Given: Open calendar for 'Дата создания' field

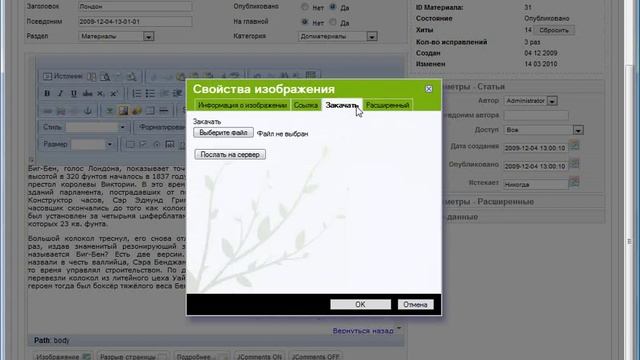Looking at the screenshot, I should pyautogui.click(x=574, y=145).
